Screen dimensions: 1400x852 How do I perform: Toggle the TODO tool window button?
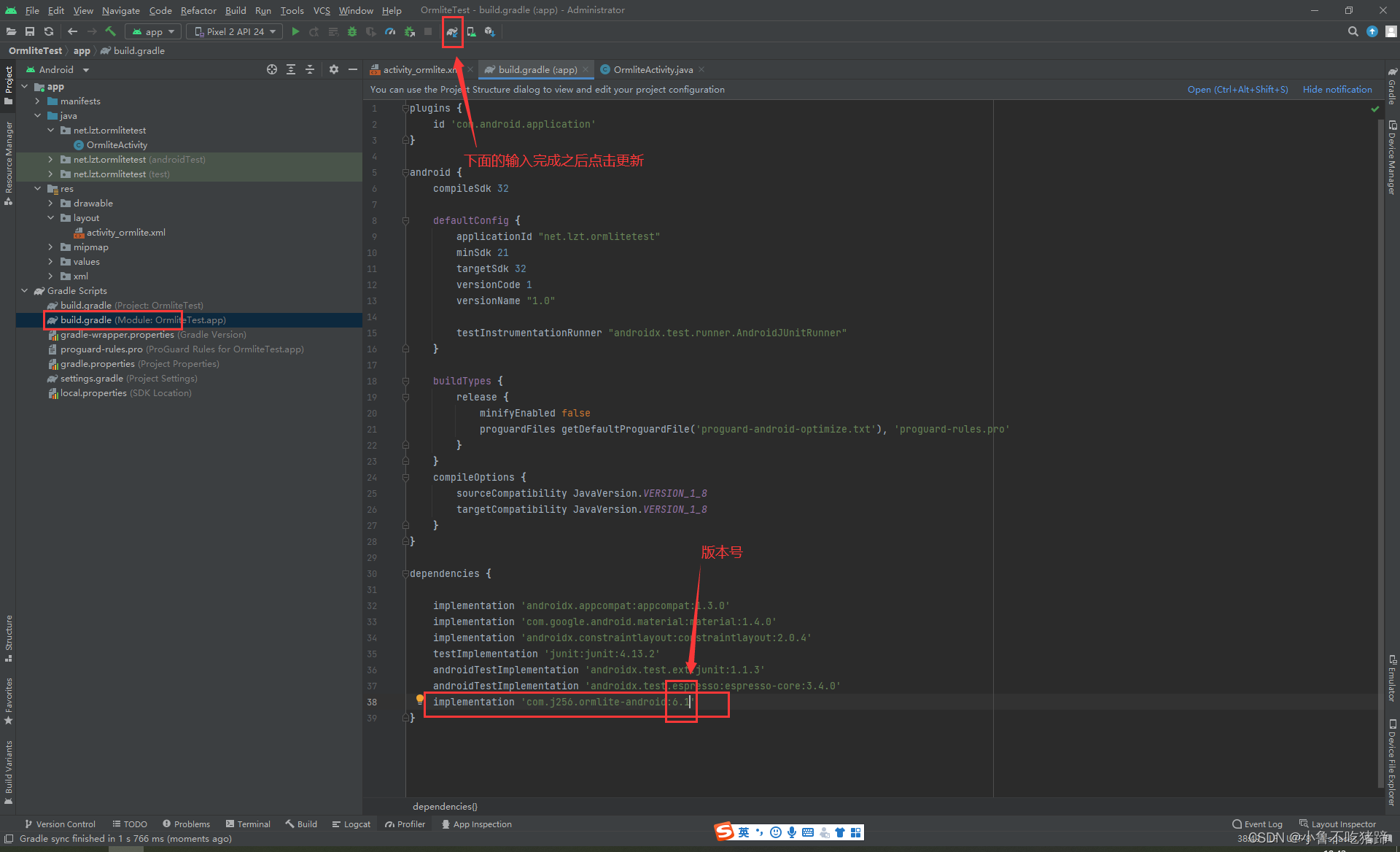click(x=130, y=824)
